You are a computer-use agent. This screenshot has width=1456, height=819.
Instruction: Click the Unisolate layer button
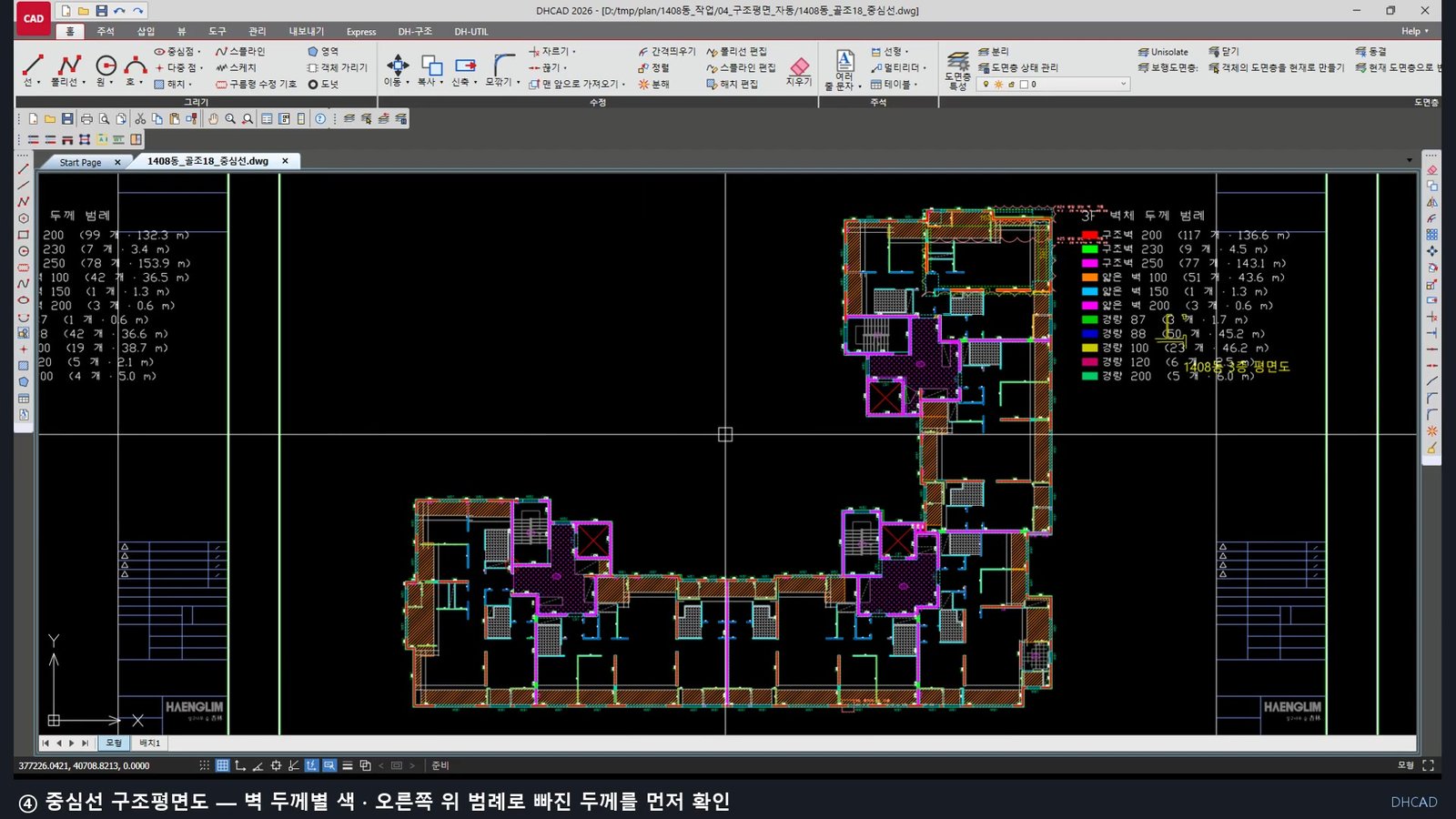[1163, 52]
